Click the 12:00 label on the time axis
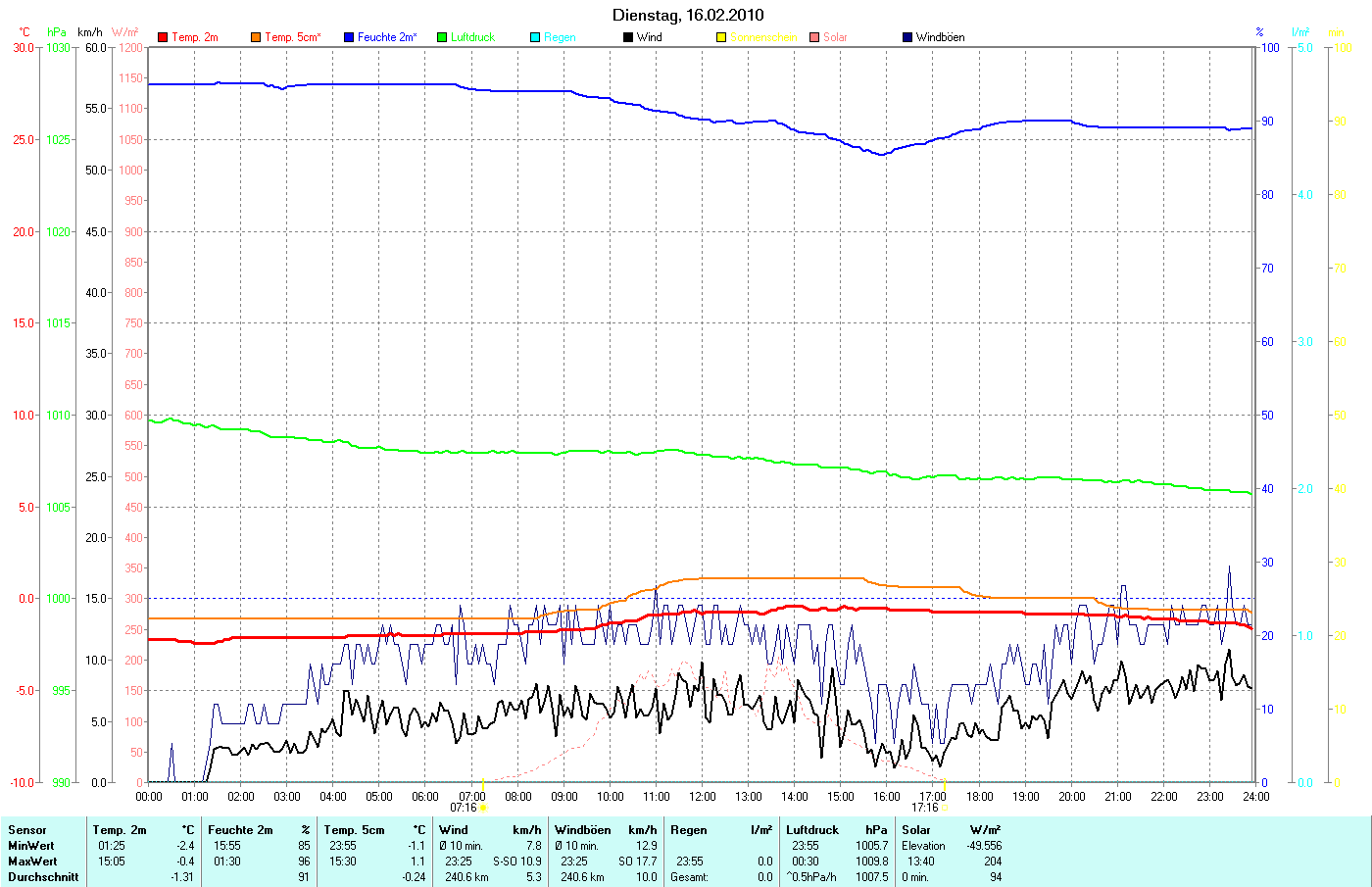 (702, 797)
